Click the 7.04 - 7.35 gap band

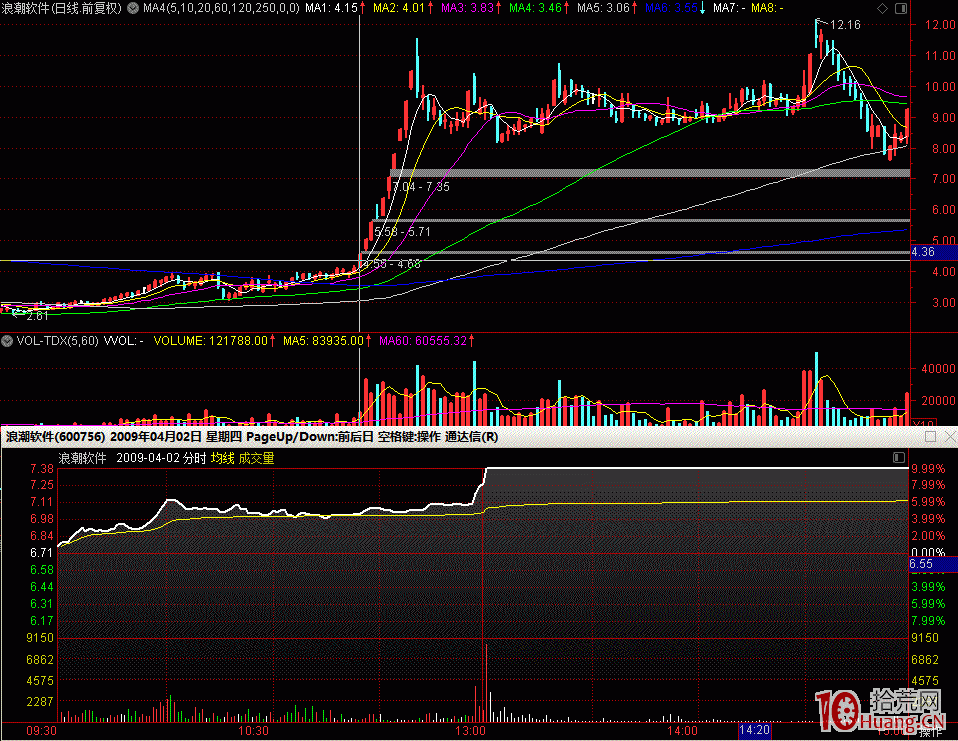coord(650,174)
